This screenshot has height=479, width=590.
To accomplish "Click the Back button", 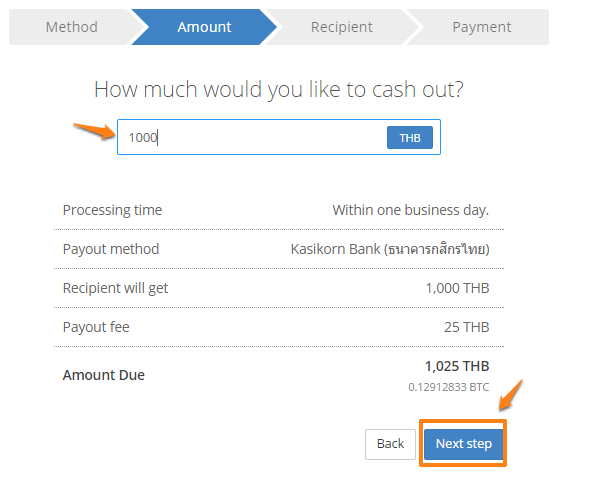I will [x=390, y=444].
